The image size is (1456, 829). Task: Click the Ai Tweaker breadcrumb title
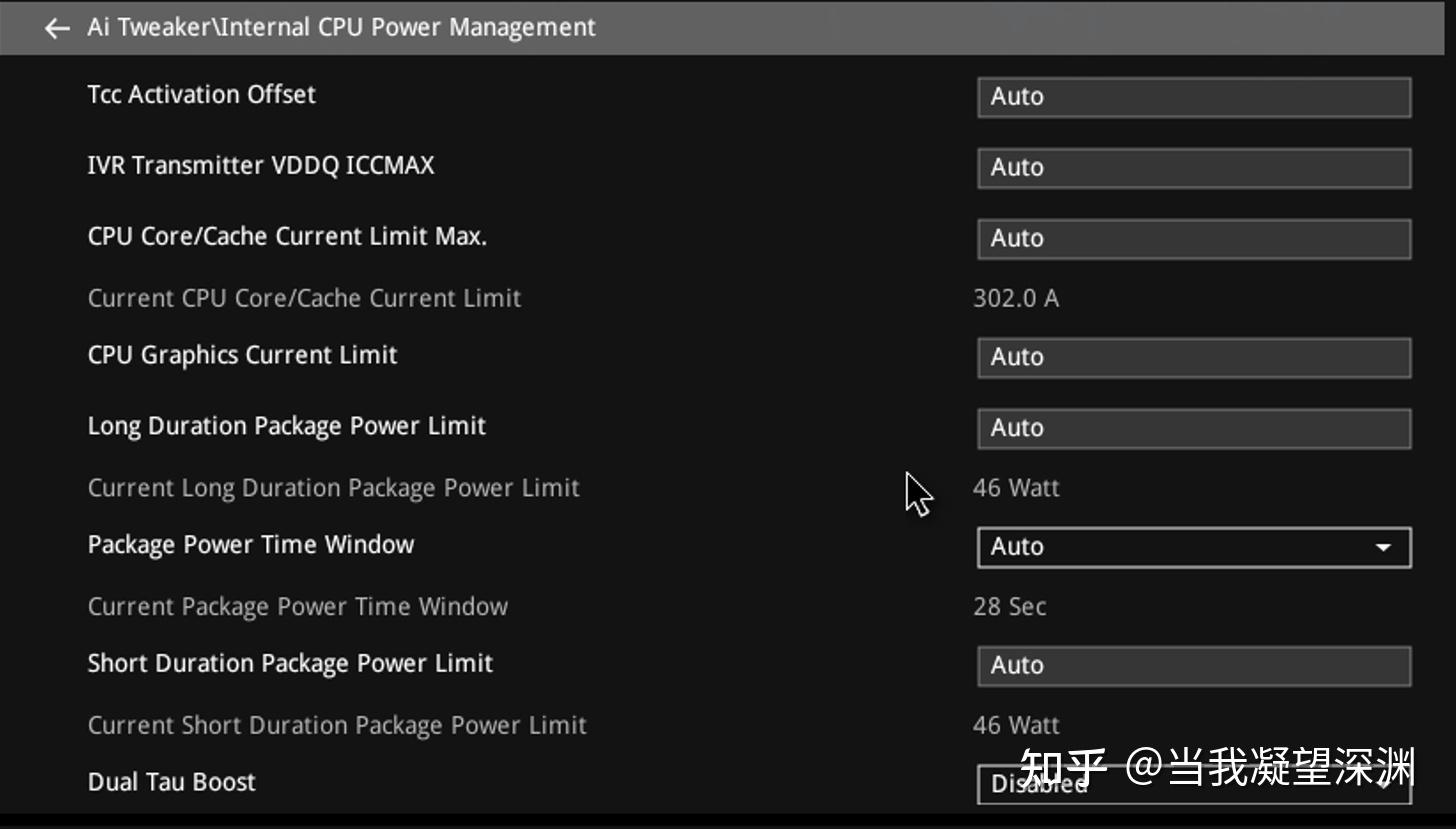341,27
